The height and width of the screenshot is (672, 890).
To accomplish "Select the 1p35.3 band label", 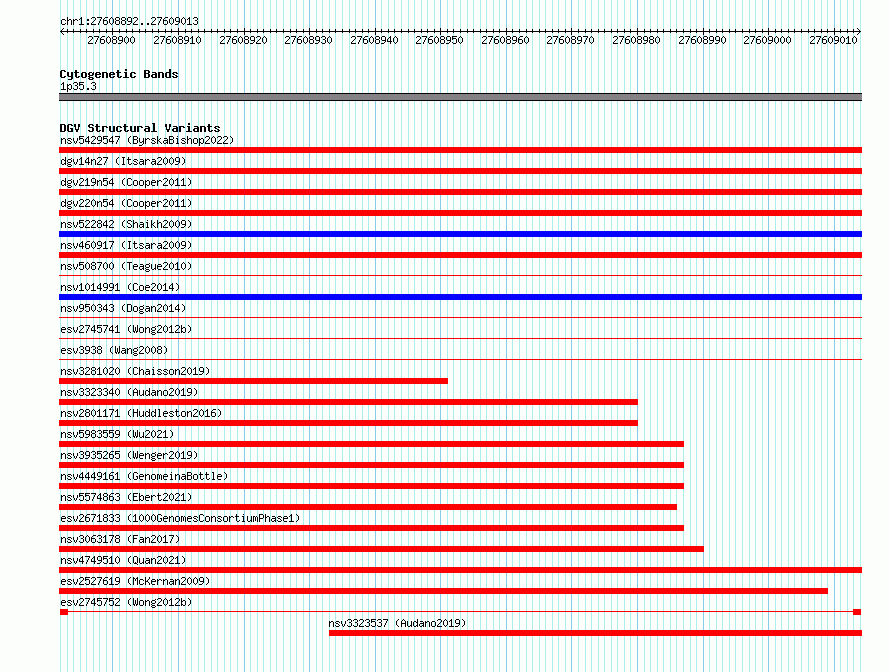I will click(x=78, y=86).
